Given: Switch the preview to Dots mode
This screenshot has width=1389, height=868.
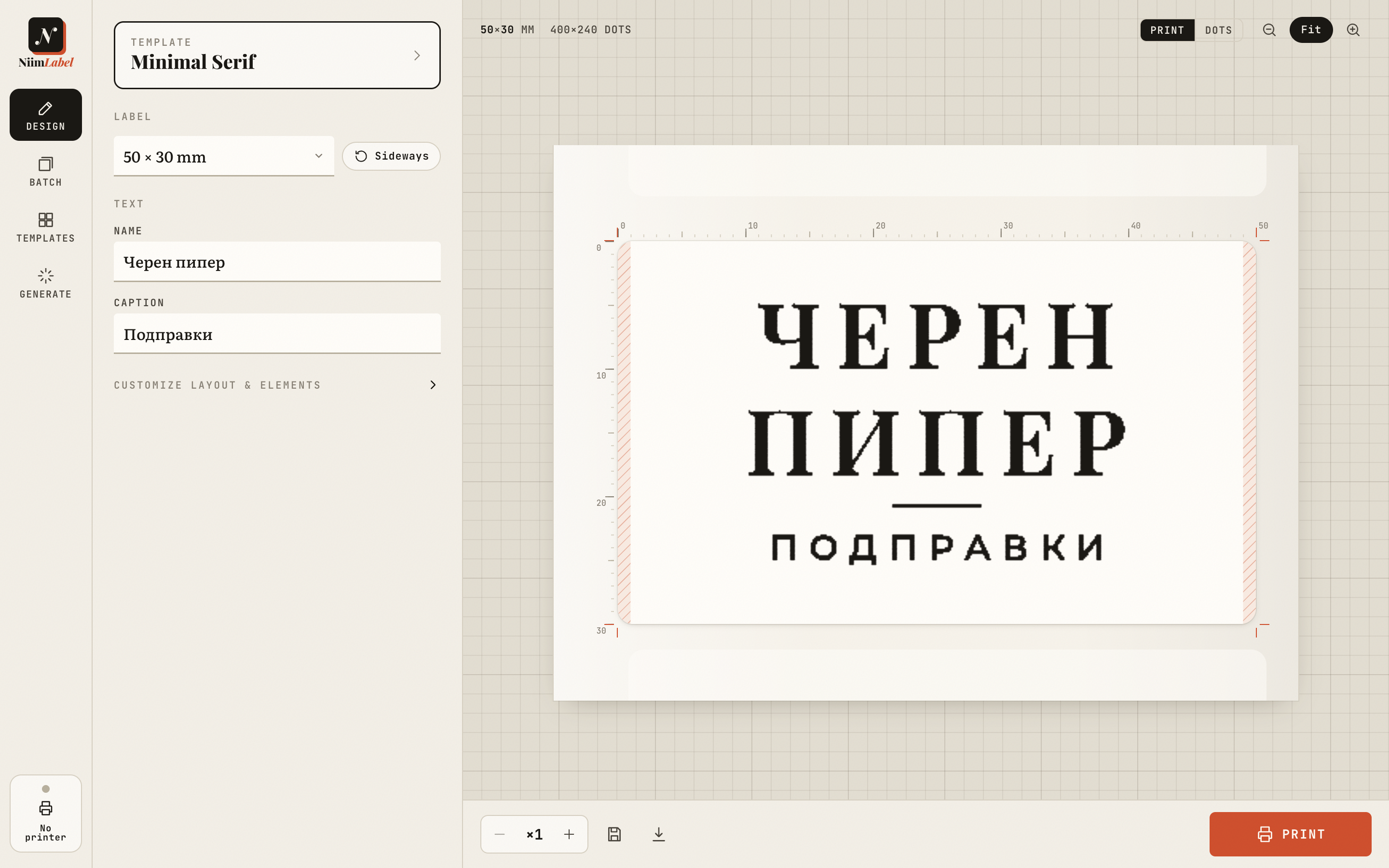Looking at the screenshot, I should (x=1219, y=30).
